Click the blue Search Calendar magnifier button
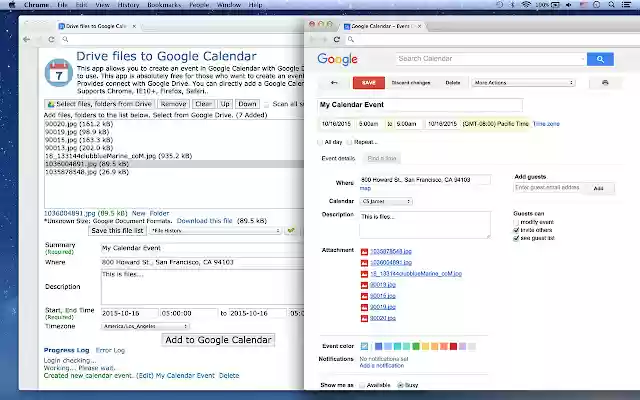This screenshot has height=400, width=640. coord(600,59)
